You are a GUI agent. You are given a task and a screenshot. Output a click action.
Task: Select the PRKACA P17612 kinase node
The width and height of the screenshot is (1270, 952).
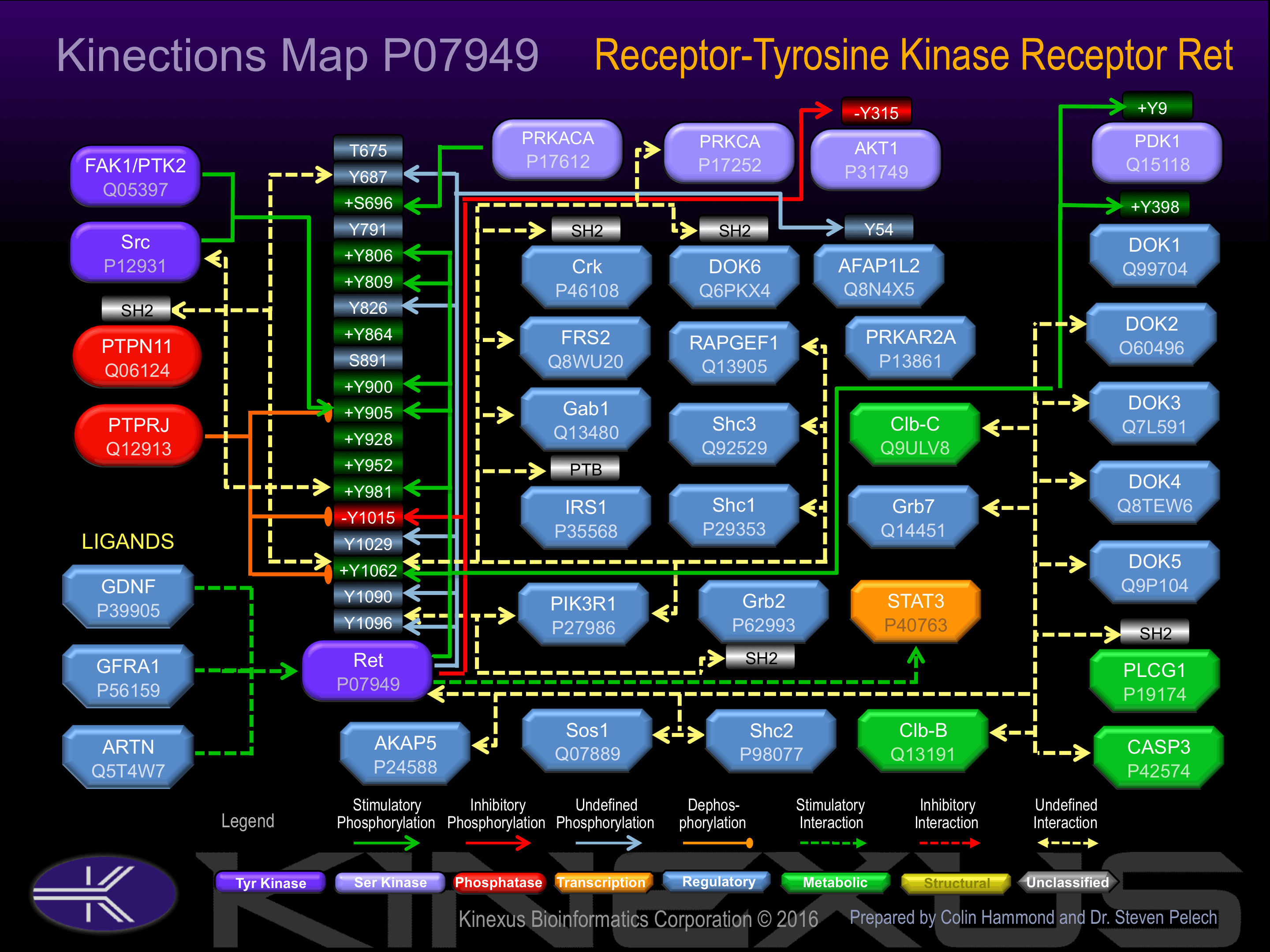[x=557, y=149]
